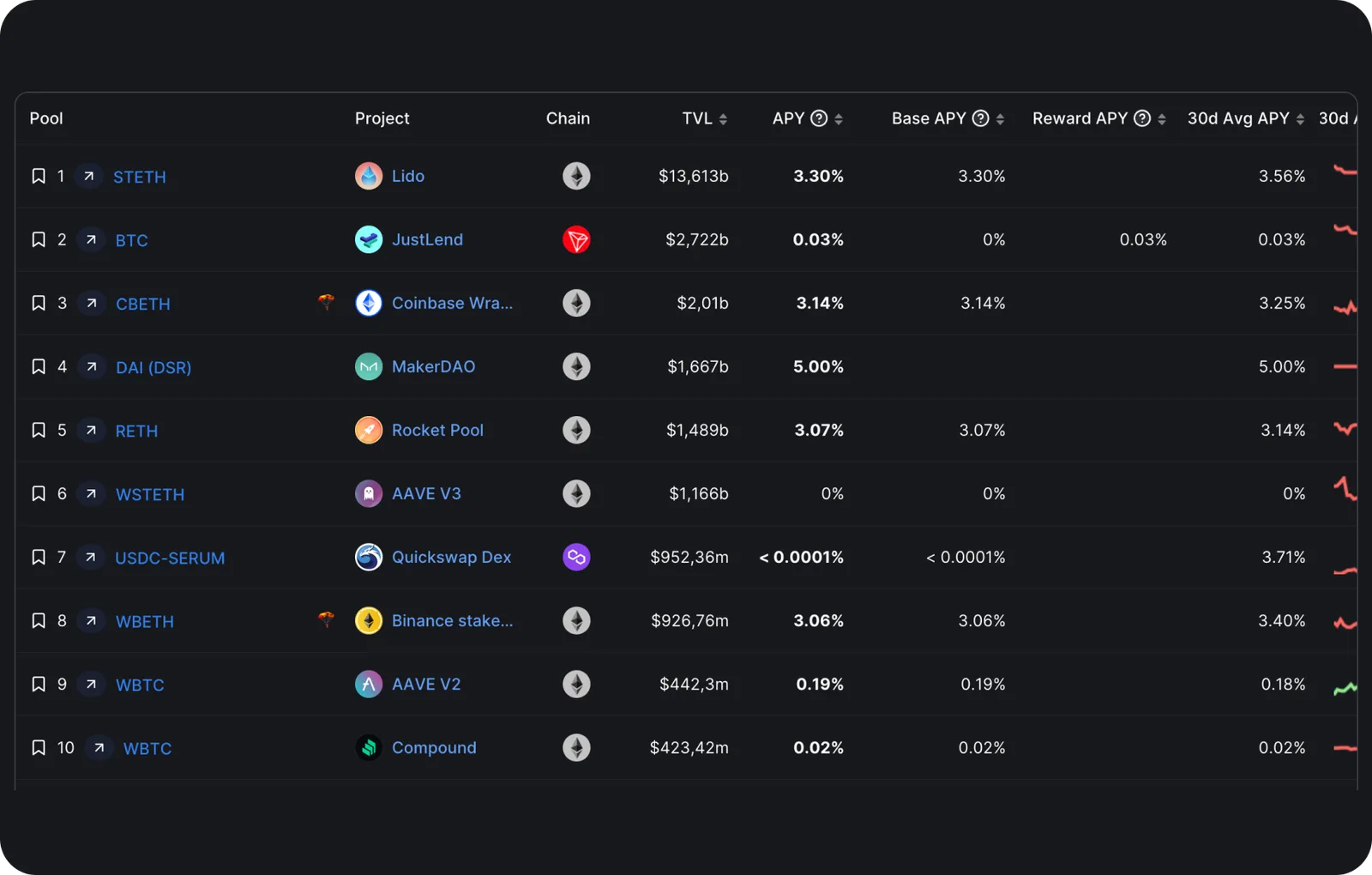
Task: Sort table by TVL arrows
Action: click(723, 119)
